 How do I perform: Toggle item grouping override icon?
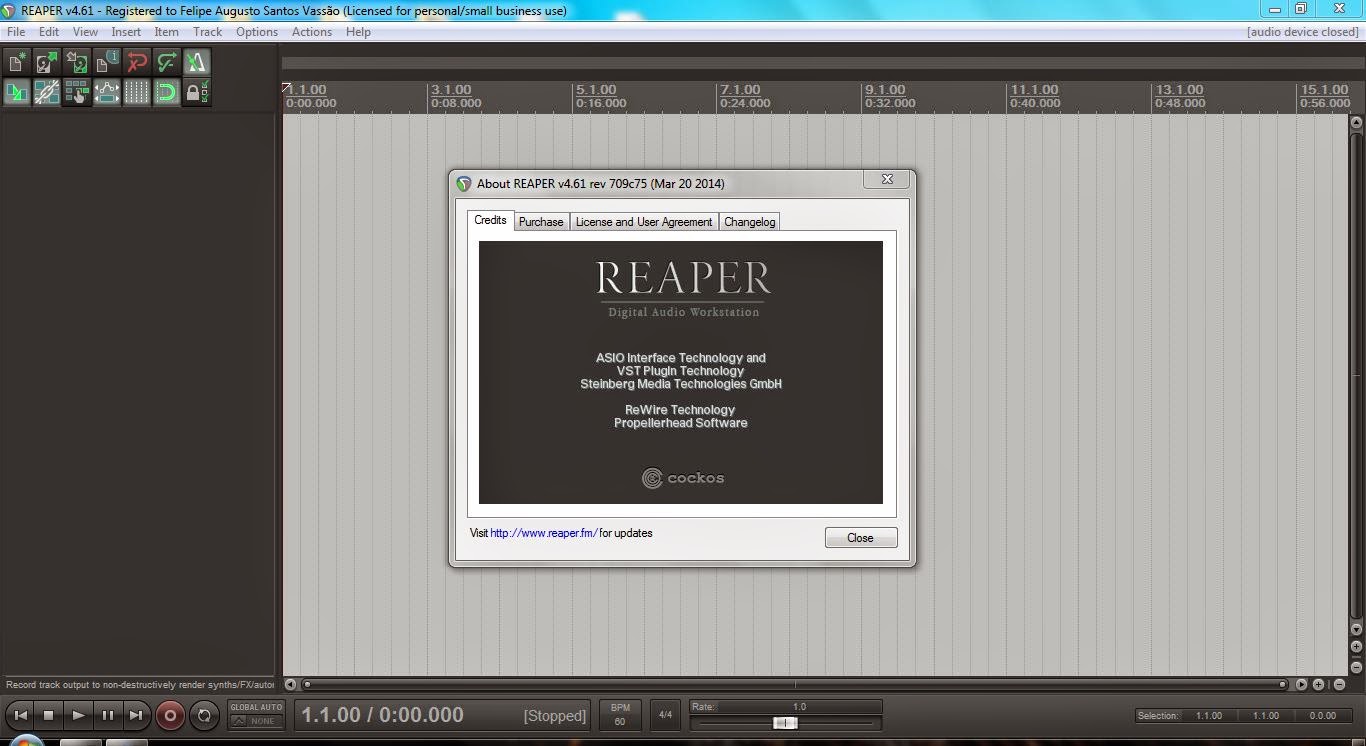(46, 92)
